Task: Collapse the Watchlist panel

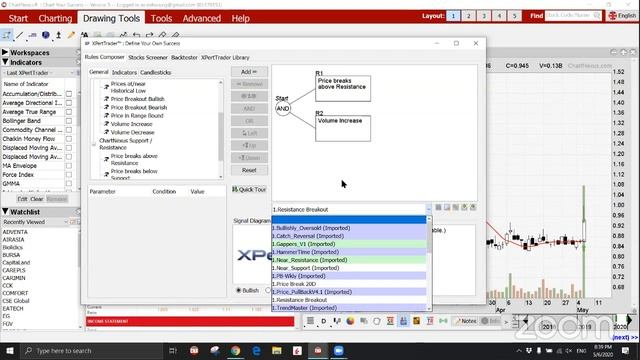Action: point(5,211)
